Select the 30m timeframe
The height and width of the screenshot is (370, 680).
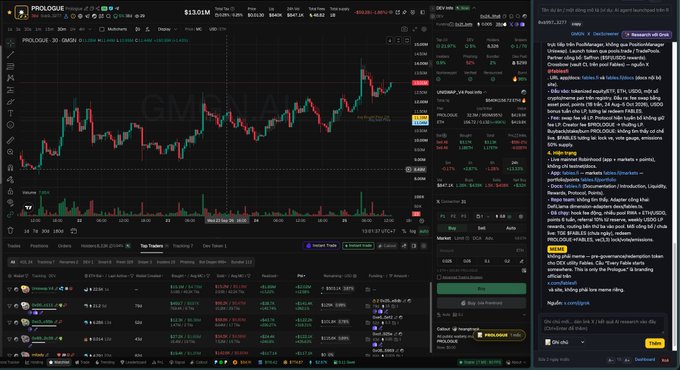tap(62, 29)
